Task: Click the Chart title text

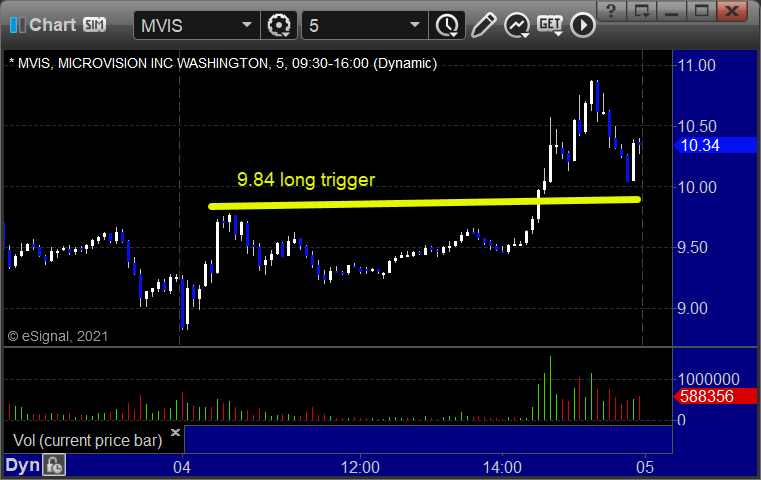Action: pos(52,25)
